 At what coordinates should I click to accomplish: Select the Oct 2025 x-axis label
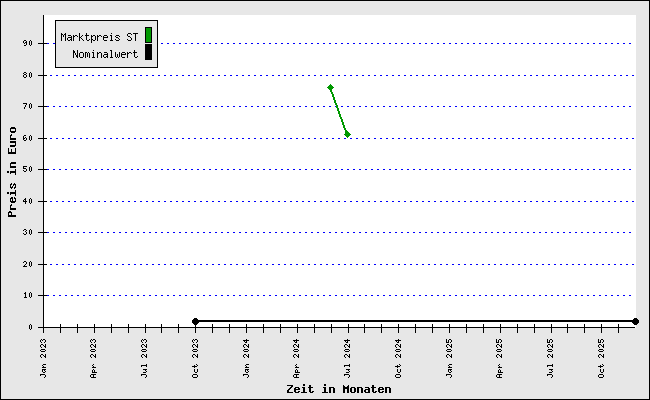click(x=601, y=357)
